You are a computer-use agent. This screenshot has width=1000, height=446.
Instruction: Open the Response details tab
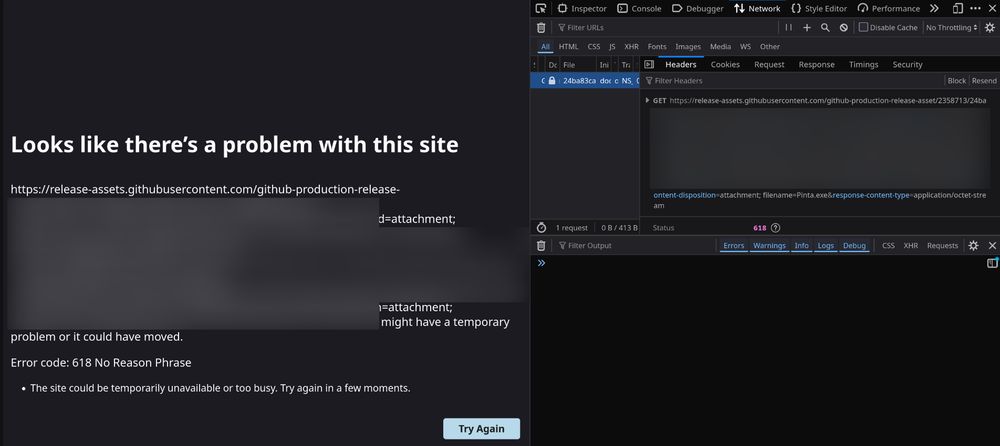[816, 64]
